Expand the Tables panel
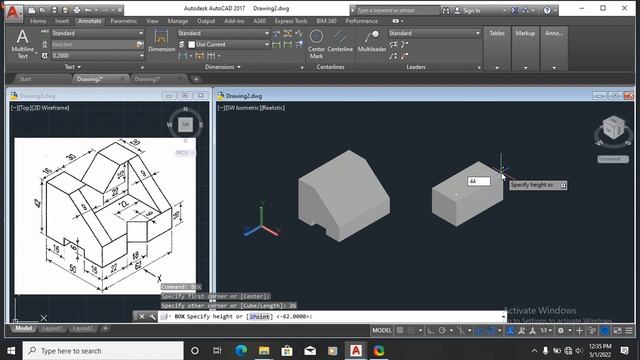Viewport: 640px width, 360px height. (497, 48)
